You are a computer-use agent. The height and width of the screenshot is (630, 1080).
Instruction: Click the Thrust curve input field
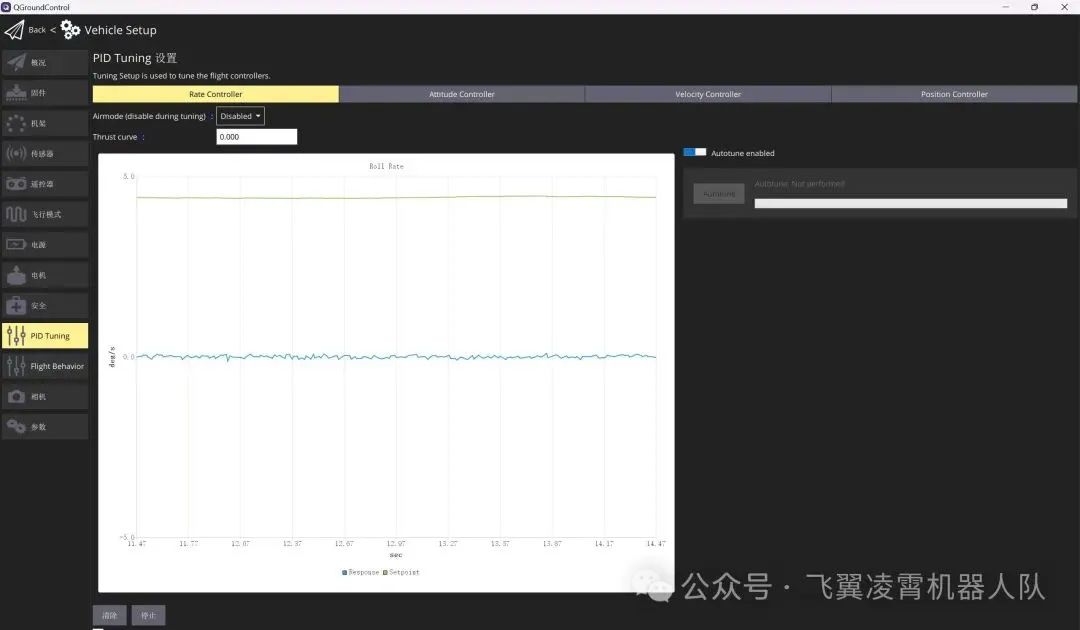(x=256, y=137)
